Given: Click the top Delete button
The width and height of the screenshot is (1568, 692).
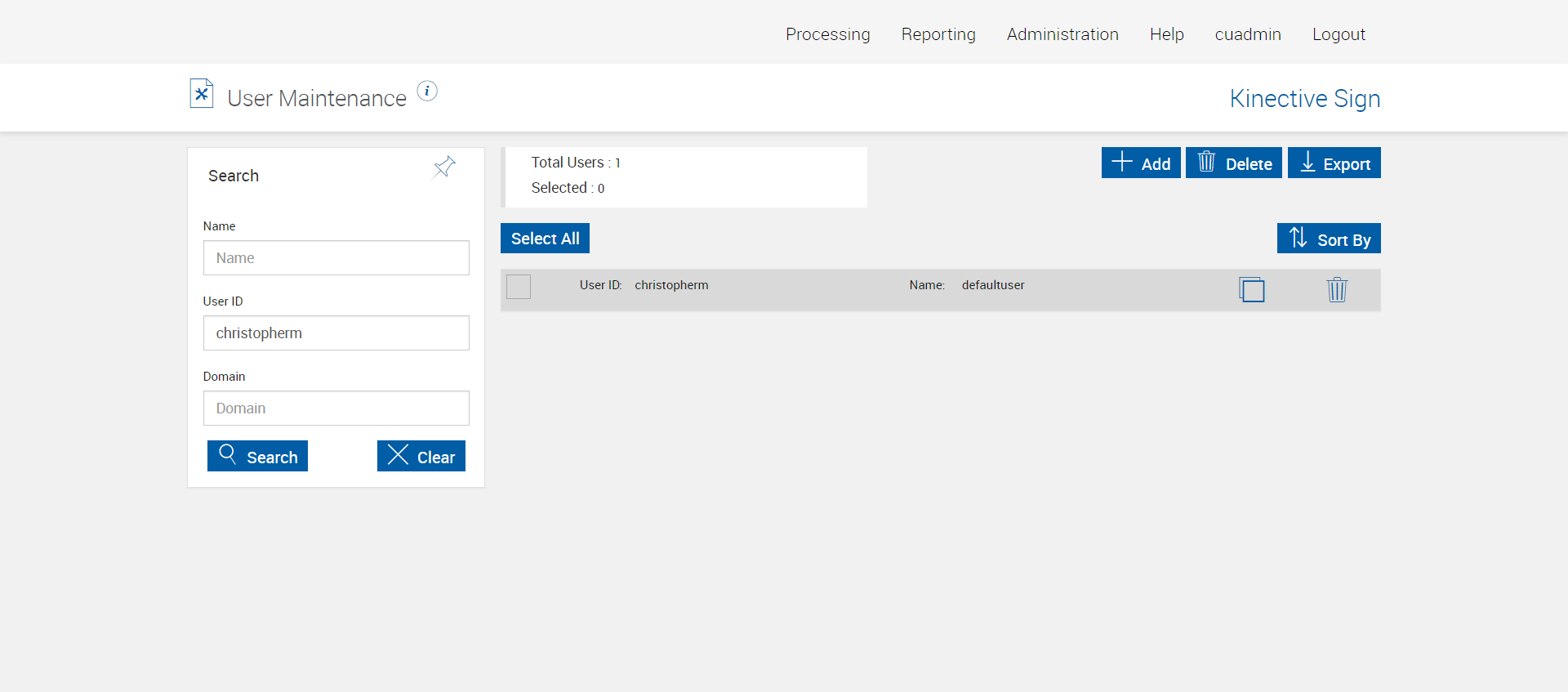Looking at the screenshot, I should (x=1233, y=163).
